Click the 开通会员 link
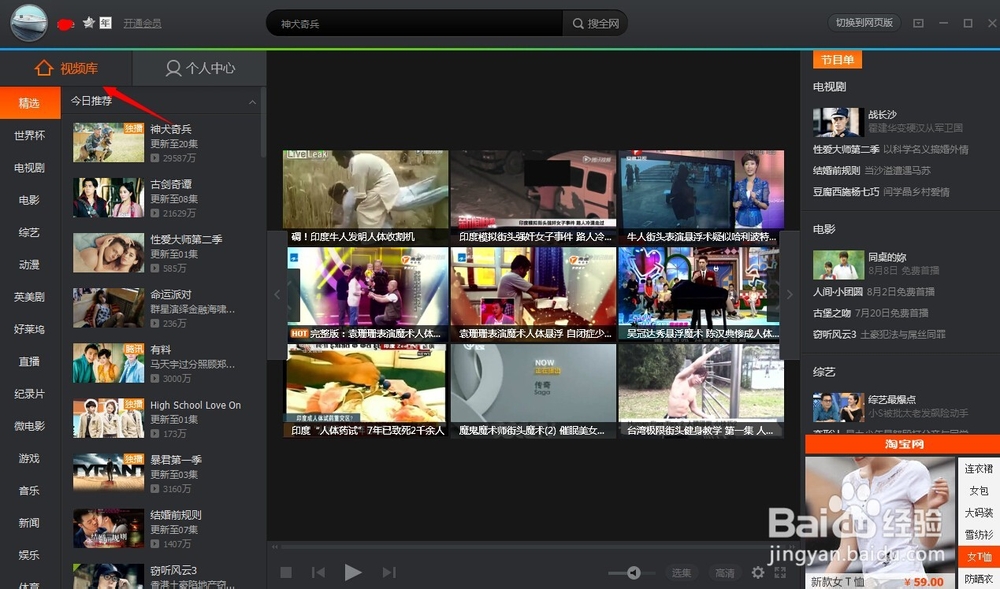This screenshot has height=589, width=1000. click(142, 23)
